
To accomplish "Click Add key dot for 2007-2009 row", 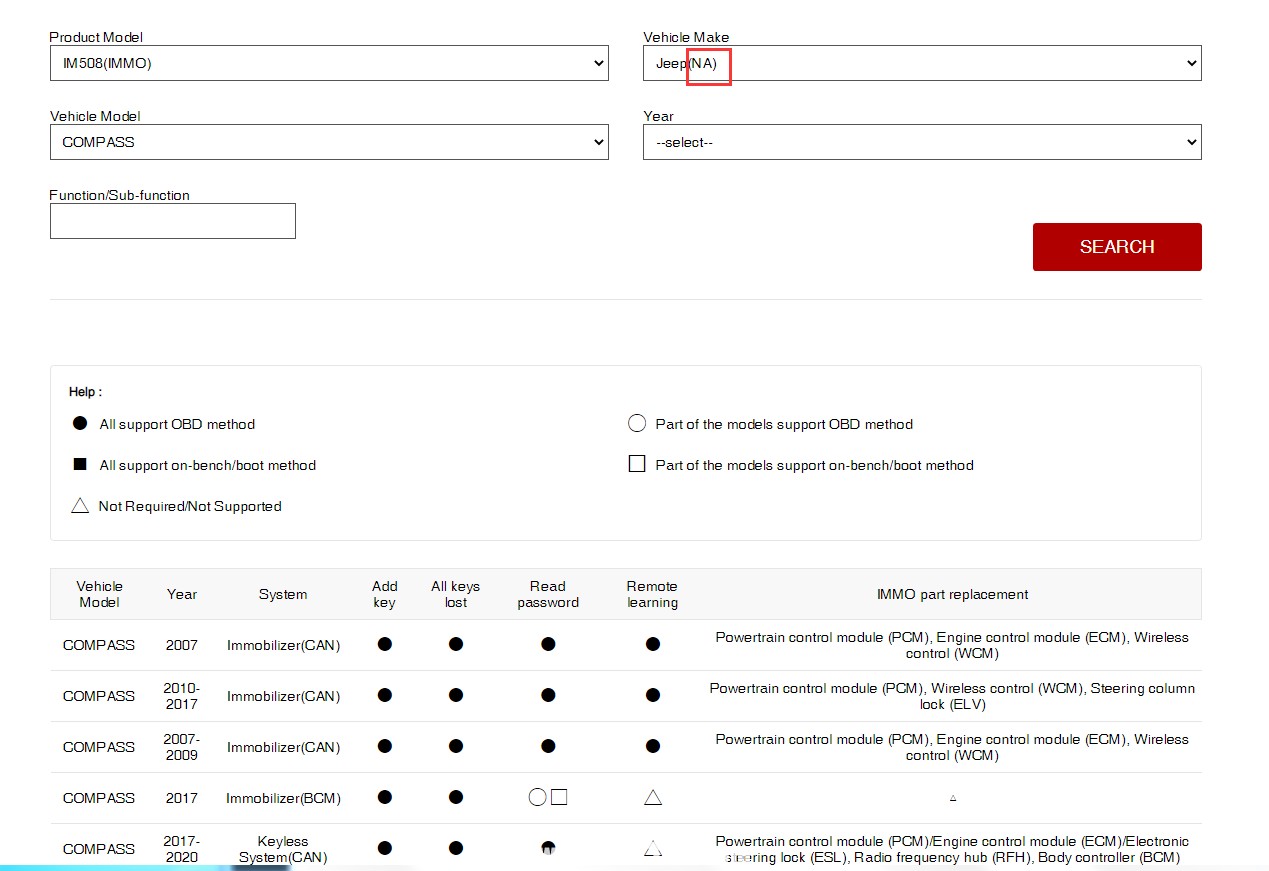I will [385, 746].
